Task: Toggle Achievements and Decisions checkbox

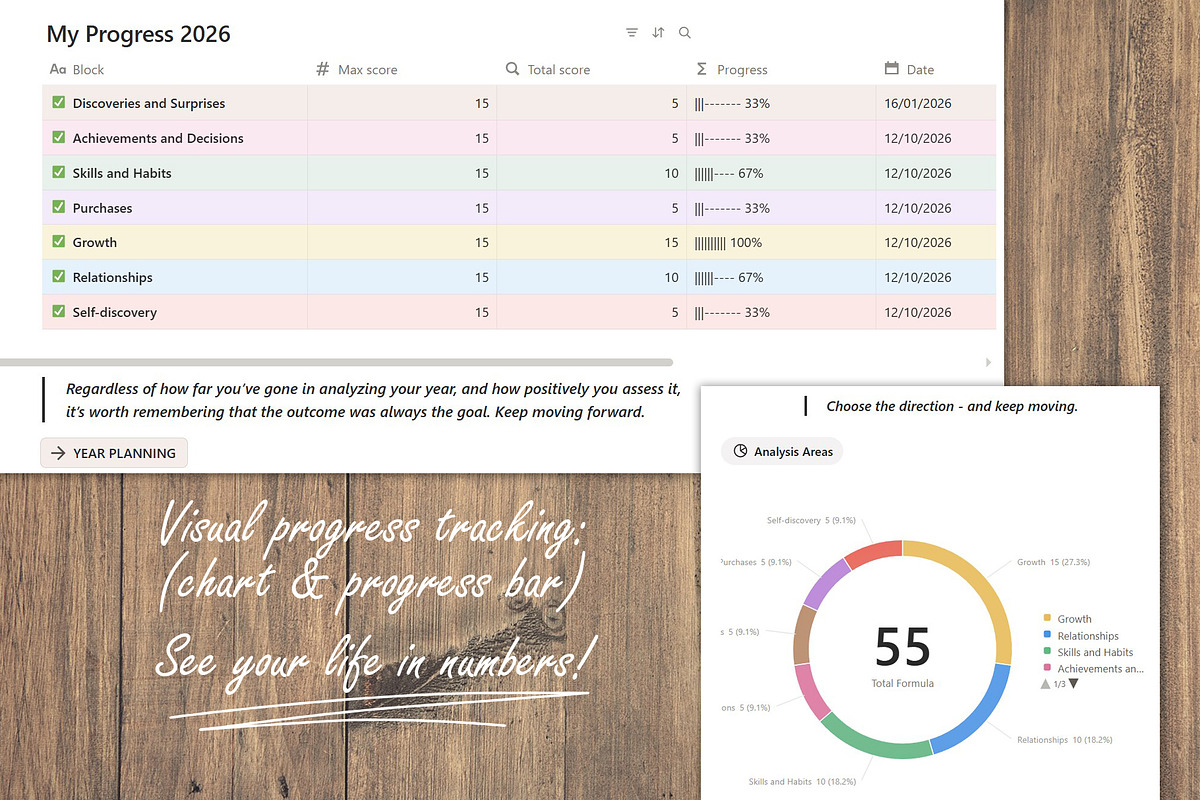Action: tap(58, 138)
